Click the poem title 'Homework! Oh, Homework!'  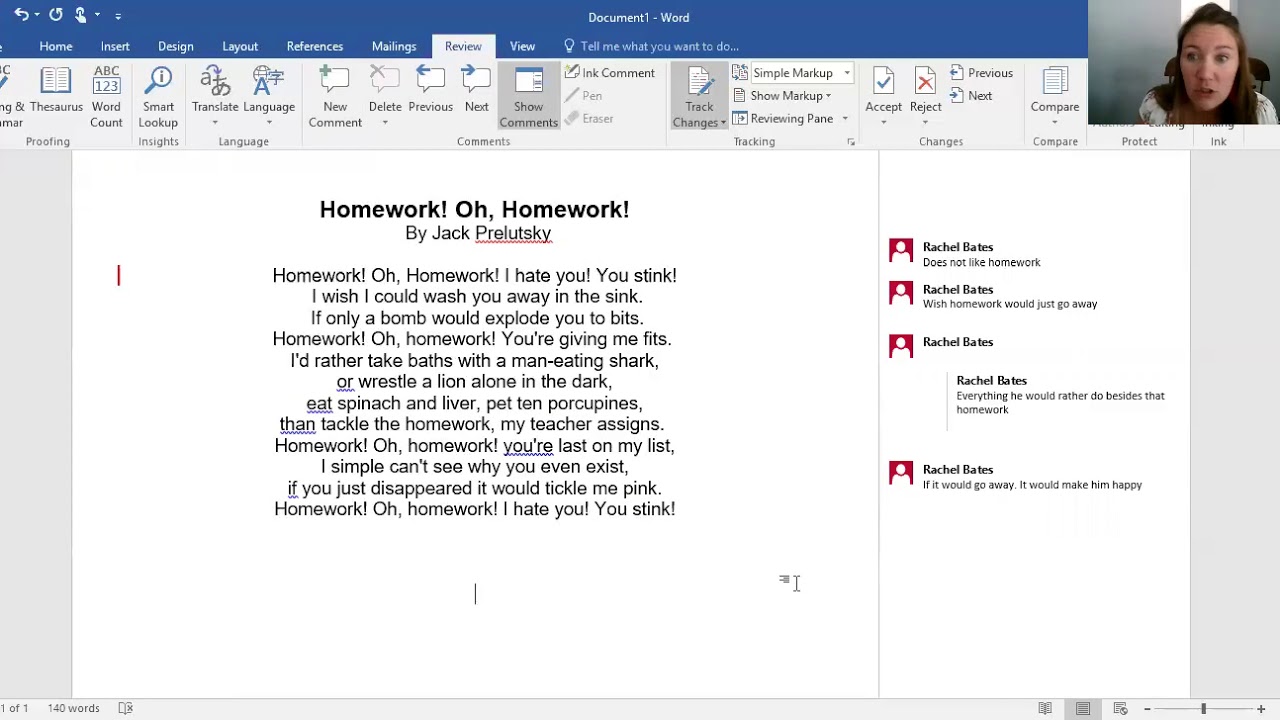[474, 209]
